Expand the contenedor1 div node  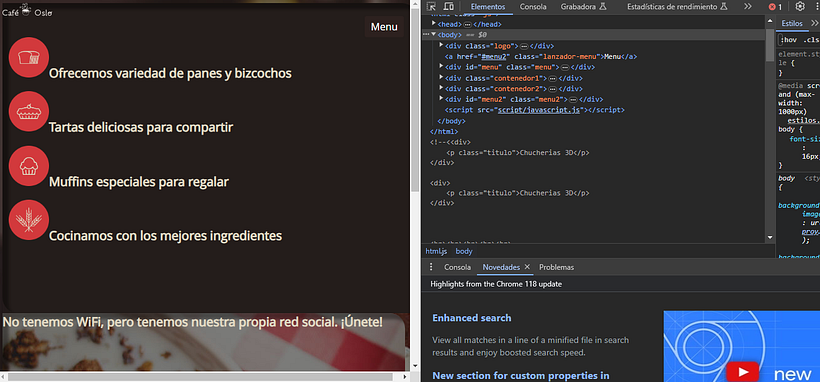coord(441,77)
